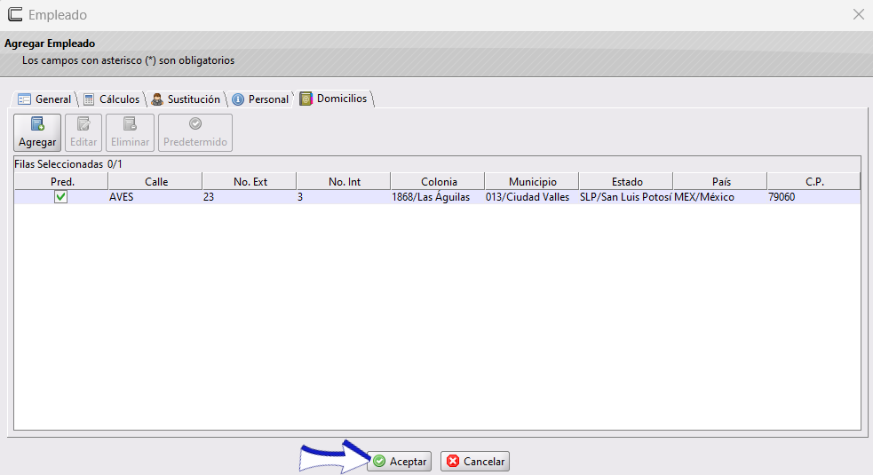
Task: Click the No. Int column header
Action: (344, 182)
